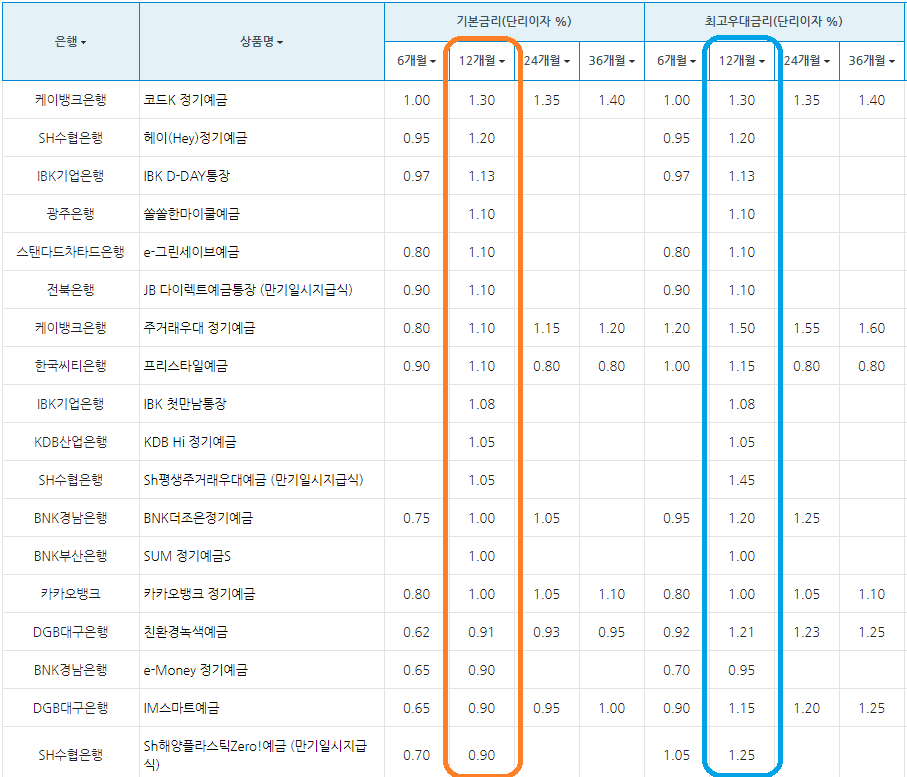Select product Sh평생주거래우대예금
907x777 pixels.
tap(207, 480)
